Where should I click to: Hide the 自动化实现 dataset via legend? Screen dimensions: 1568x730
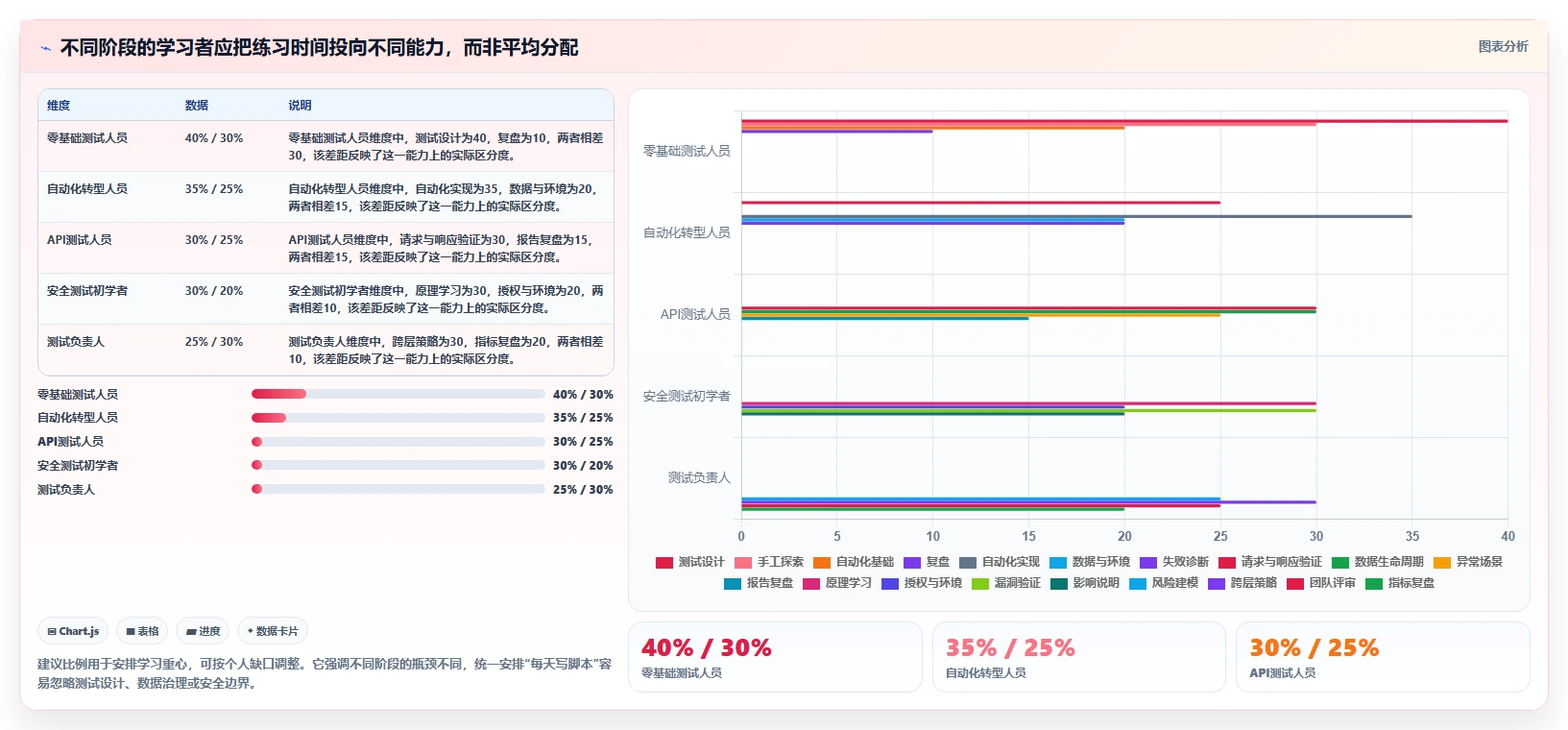click(999, 562)
